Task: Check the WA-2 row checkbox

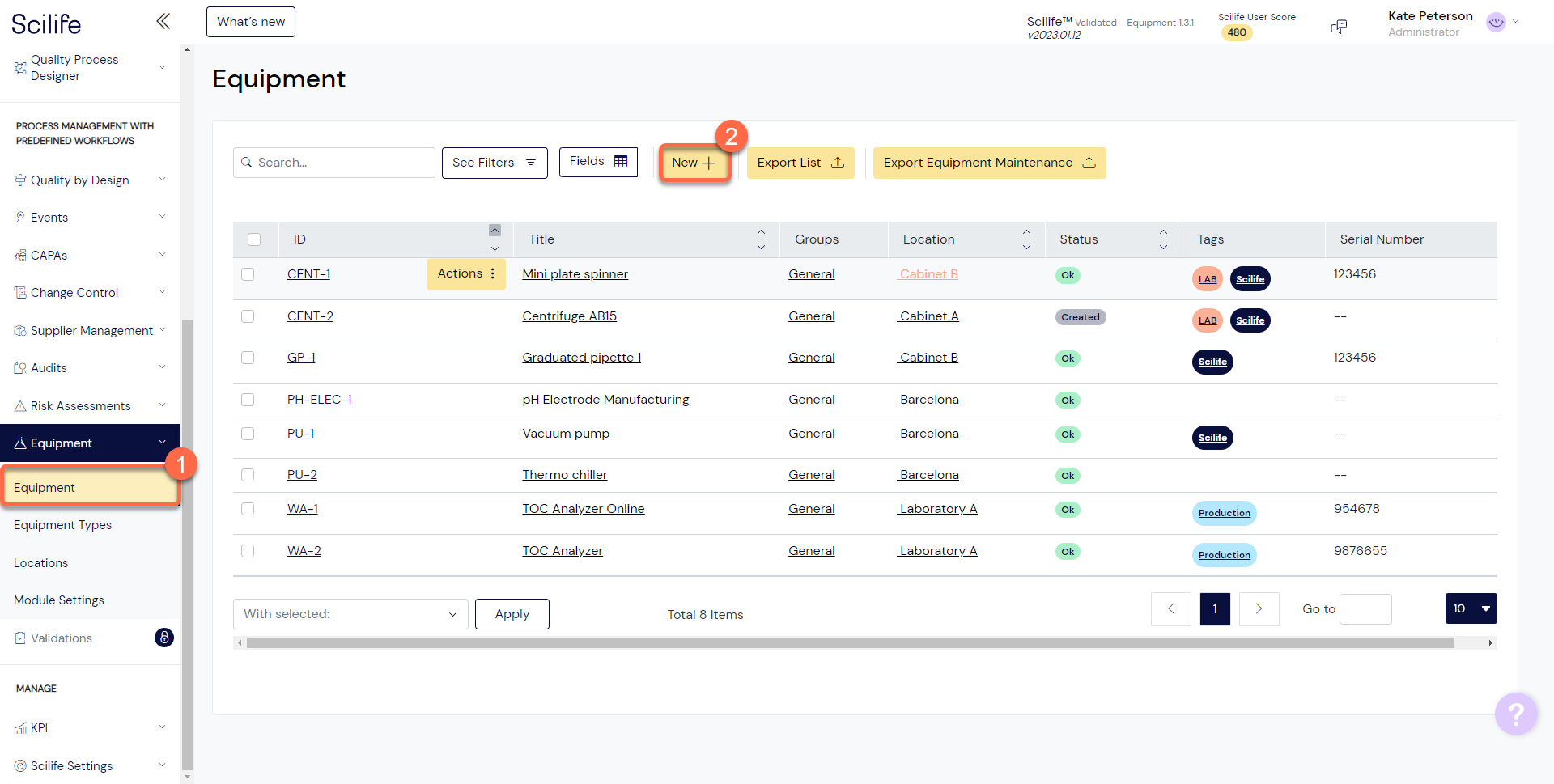Action: [248, 551]
